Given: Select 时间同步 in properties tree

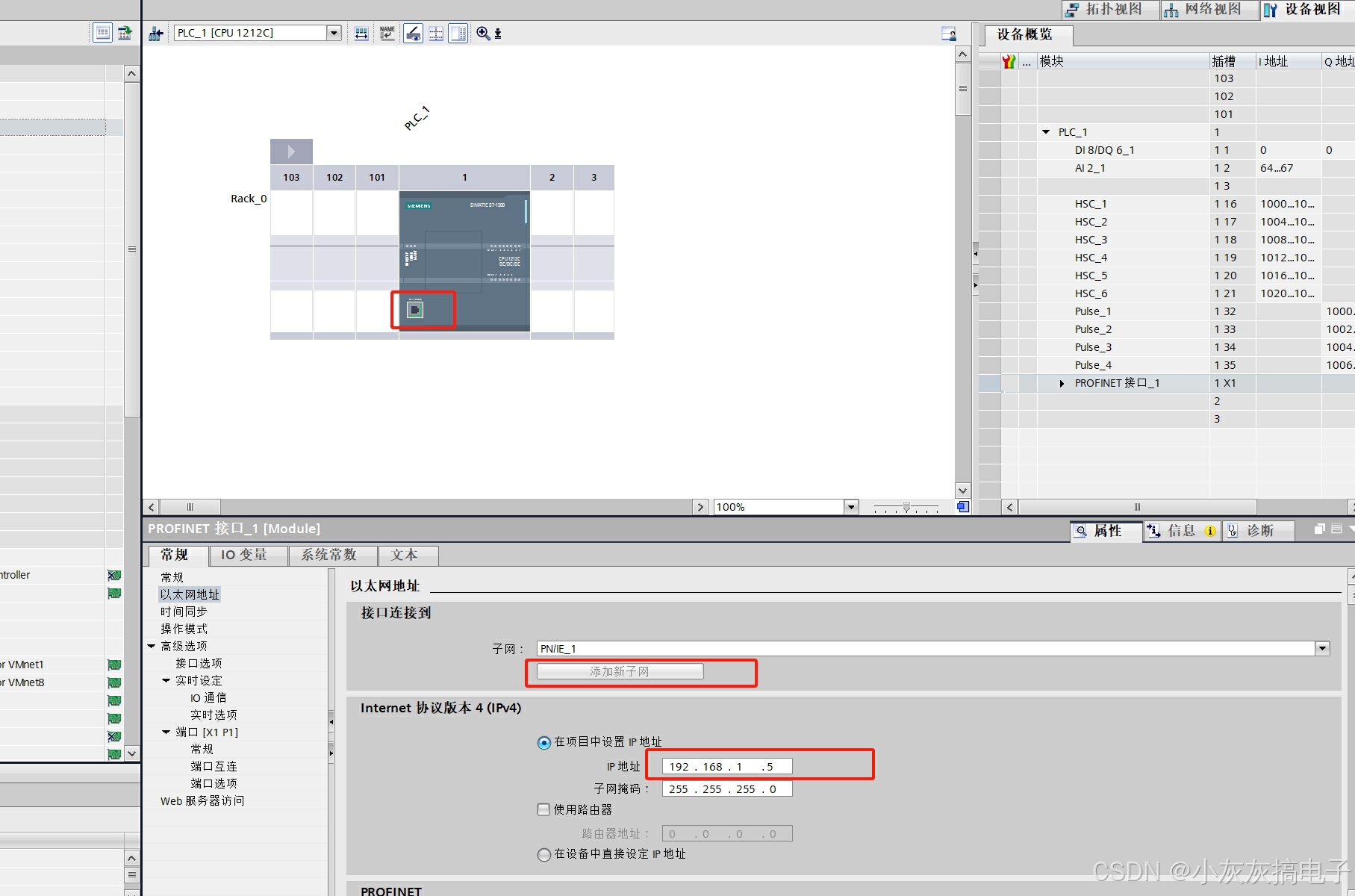Looking at the screenshot, I should (x=184, y=612).
